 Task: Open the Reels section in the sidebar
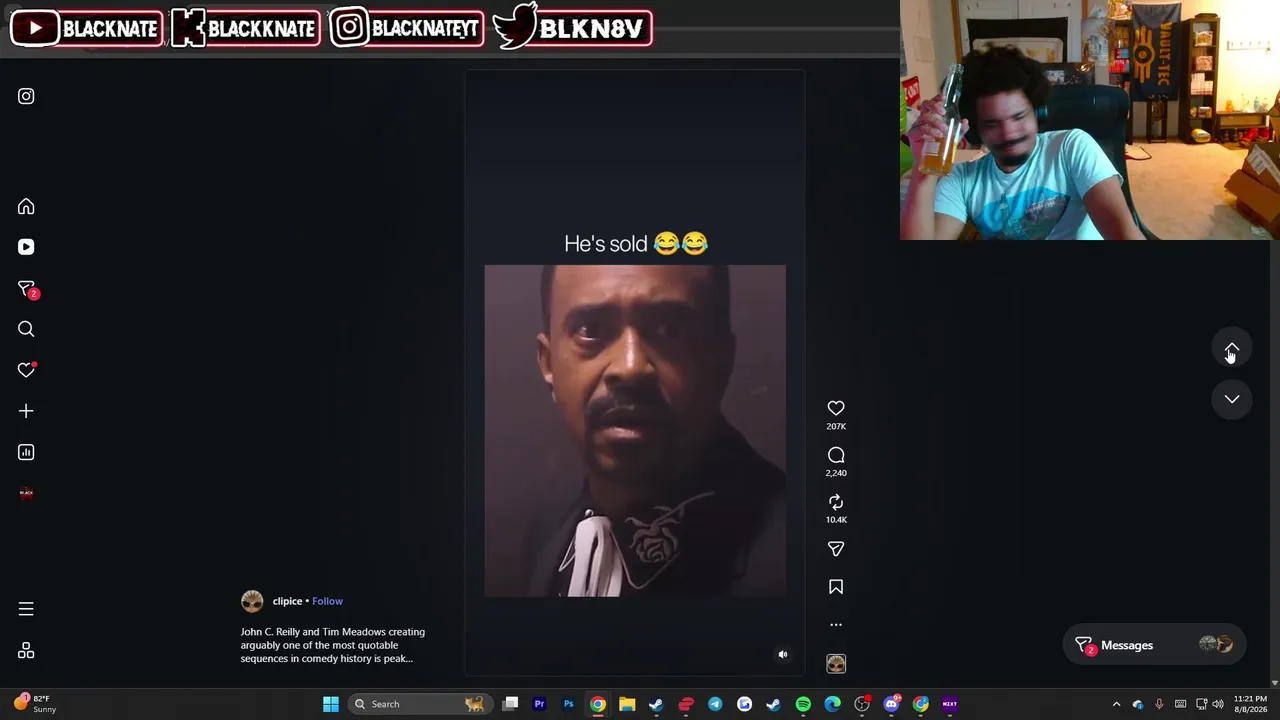[26, 247]
